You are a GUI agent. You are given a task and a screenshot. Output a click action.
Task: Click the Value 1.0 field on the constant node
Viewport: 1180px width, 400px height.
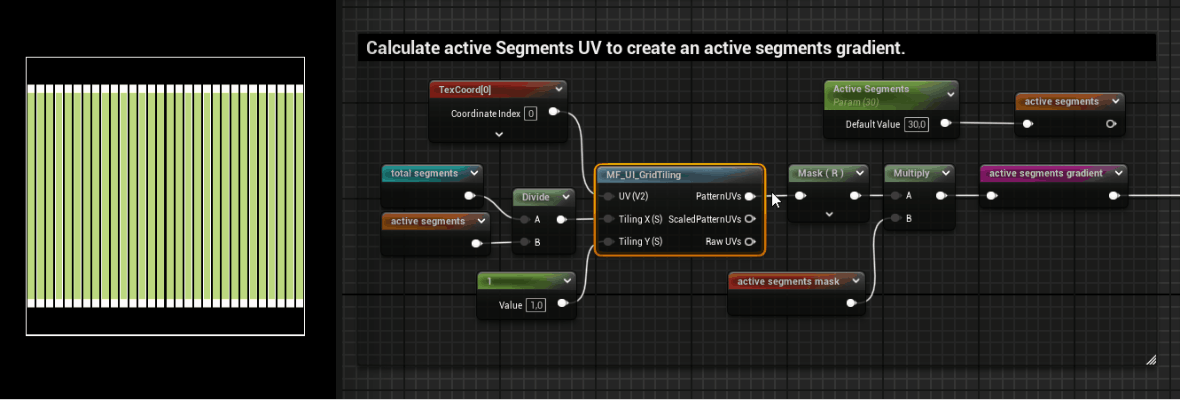pyautogui.click(x=536, y=305)
